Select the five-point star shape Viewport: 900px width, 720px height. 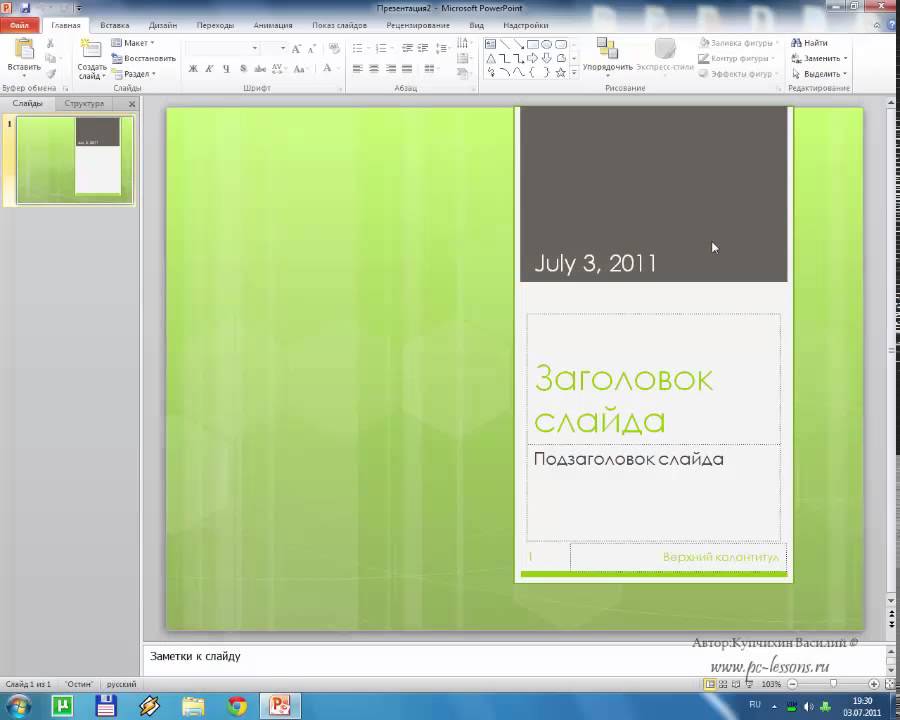click(x=561, y=72)
